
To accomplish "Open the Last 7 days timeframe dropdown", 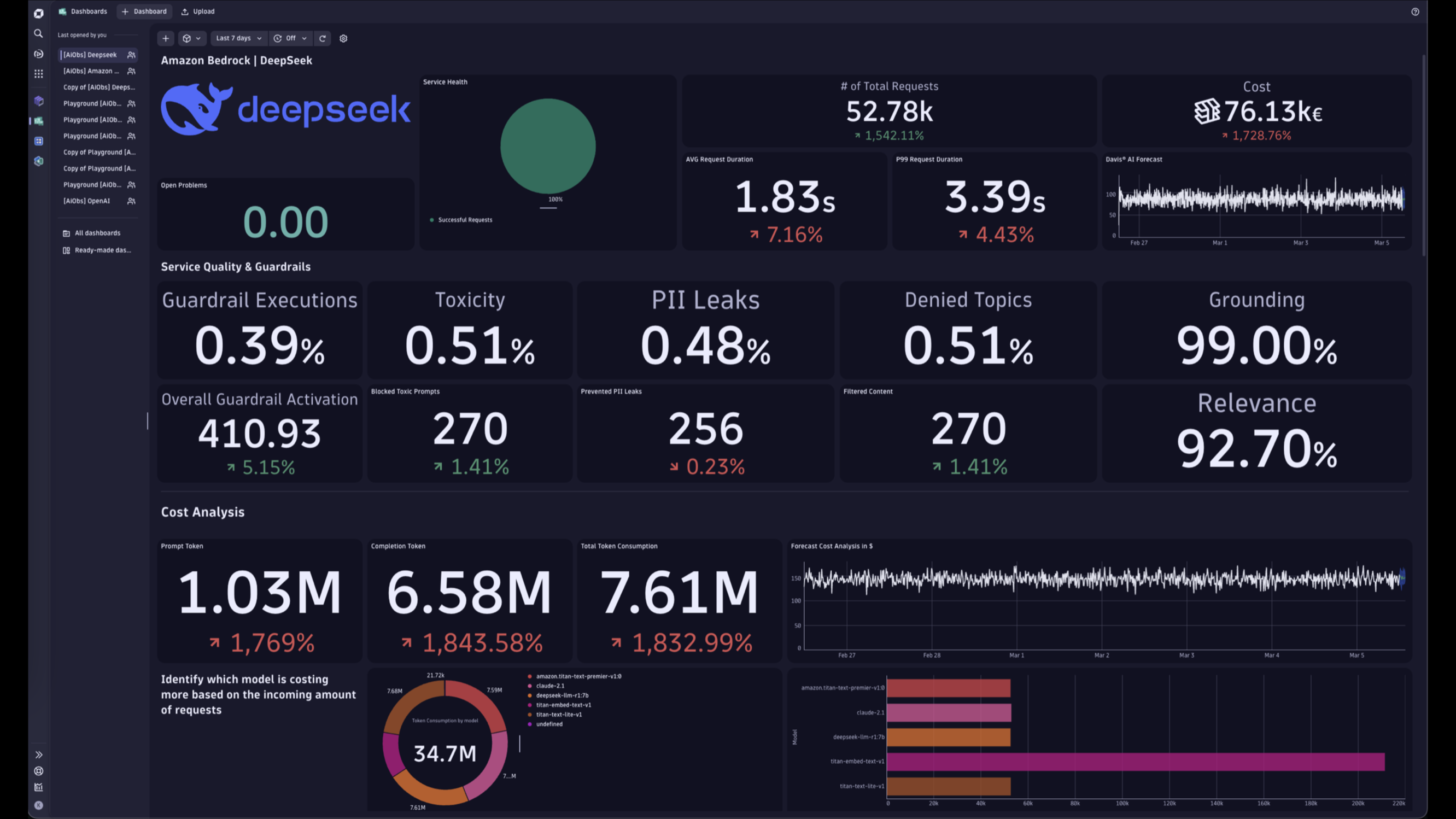I will [x=239, y=38].
